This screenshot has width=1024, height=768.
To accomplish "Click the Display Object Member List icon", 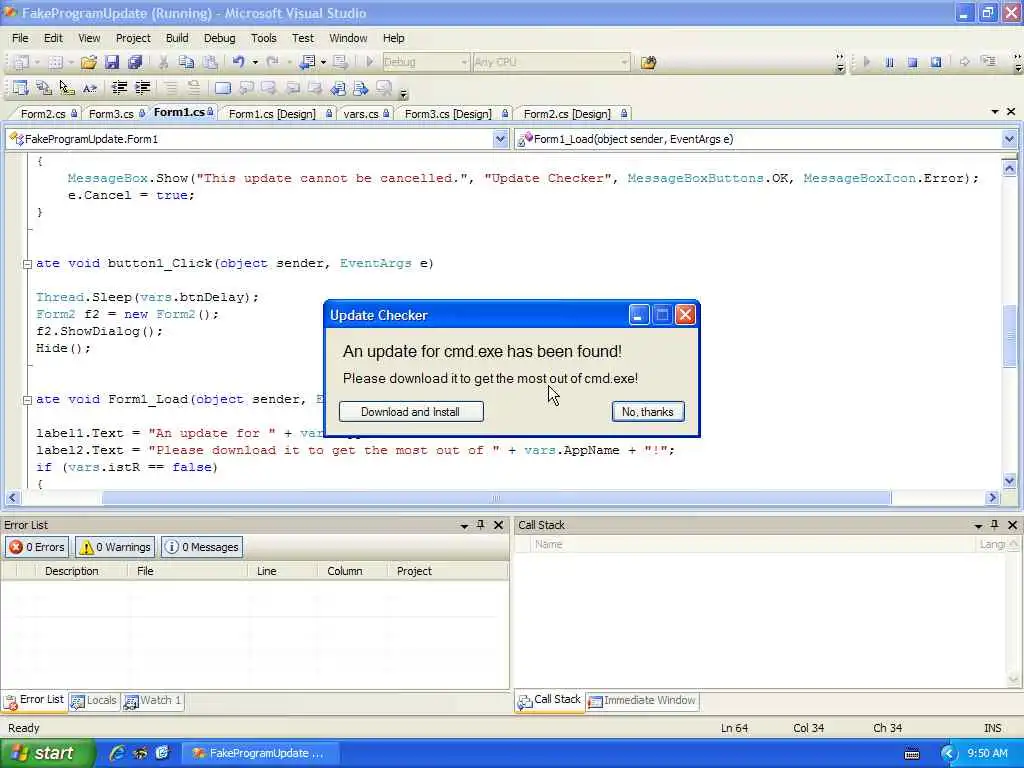I will 20,88.
